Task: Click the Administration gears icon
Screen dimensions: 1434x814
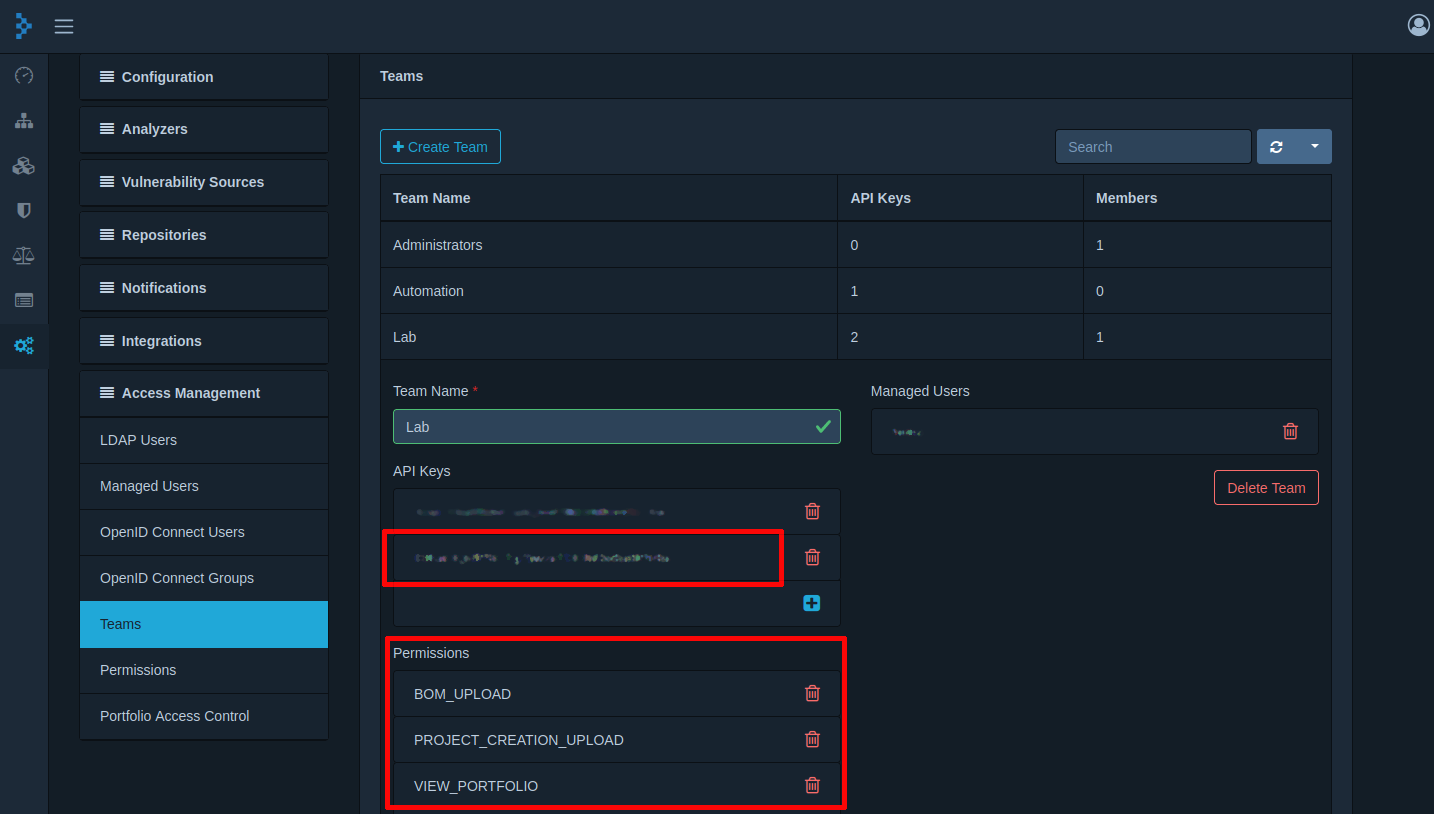Action: (x=23, y=345)
